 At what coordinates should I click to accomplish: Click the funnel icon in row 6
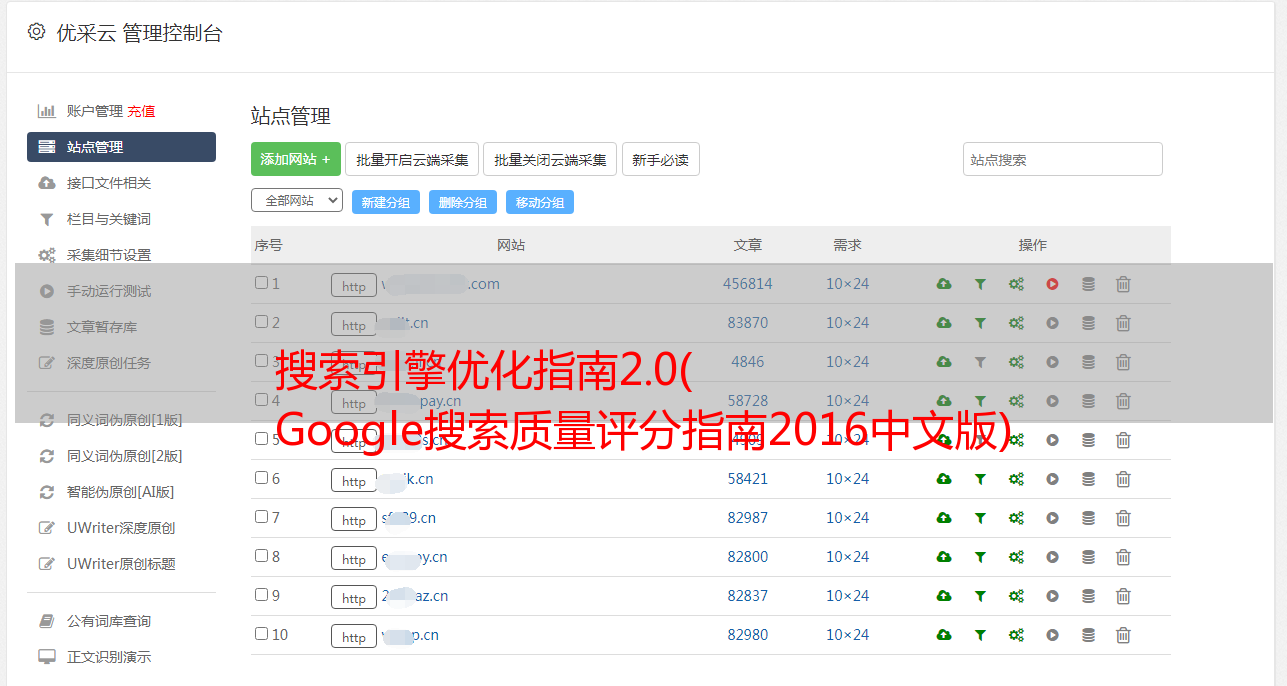pyautogui.click(x=980, y=479)
